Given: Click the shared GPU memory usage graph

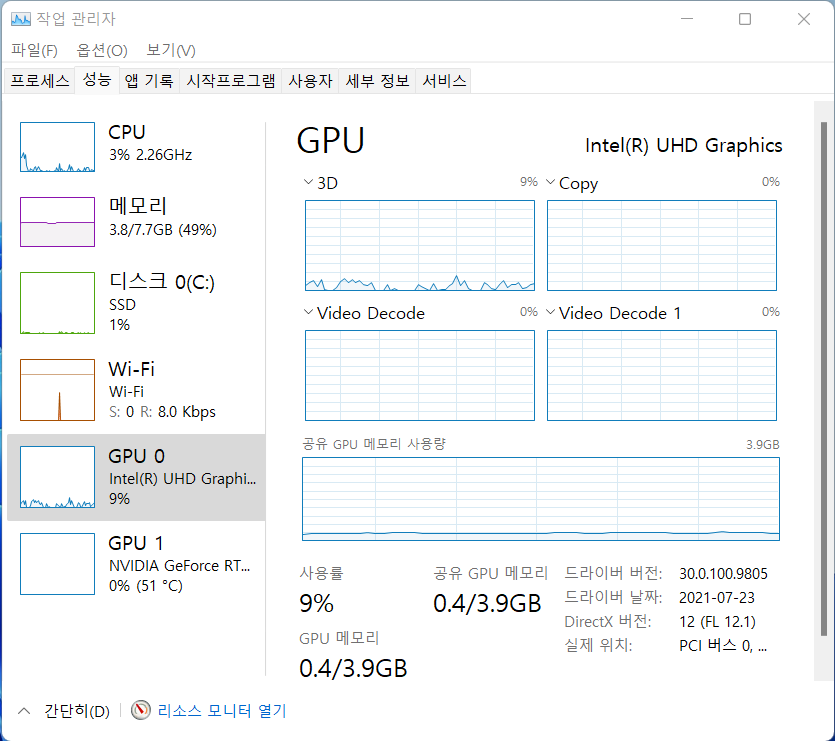Looking at the screenshot, I should 540,499.
